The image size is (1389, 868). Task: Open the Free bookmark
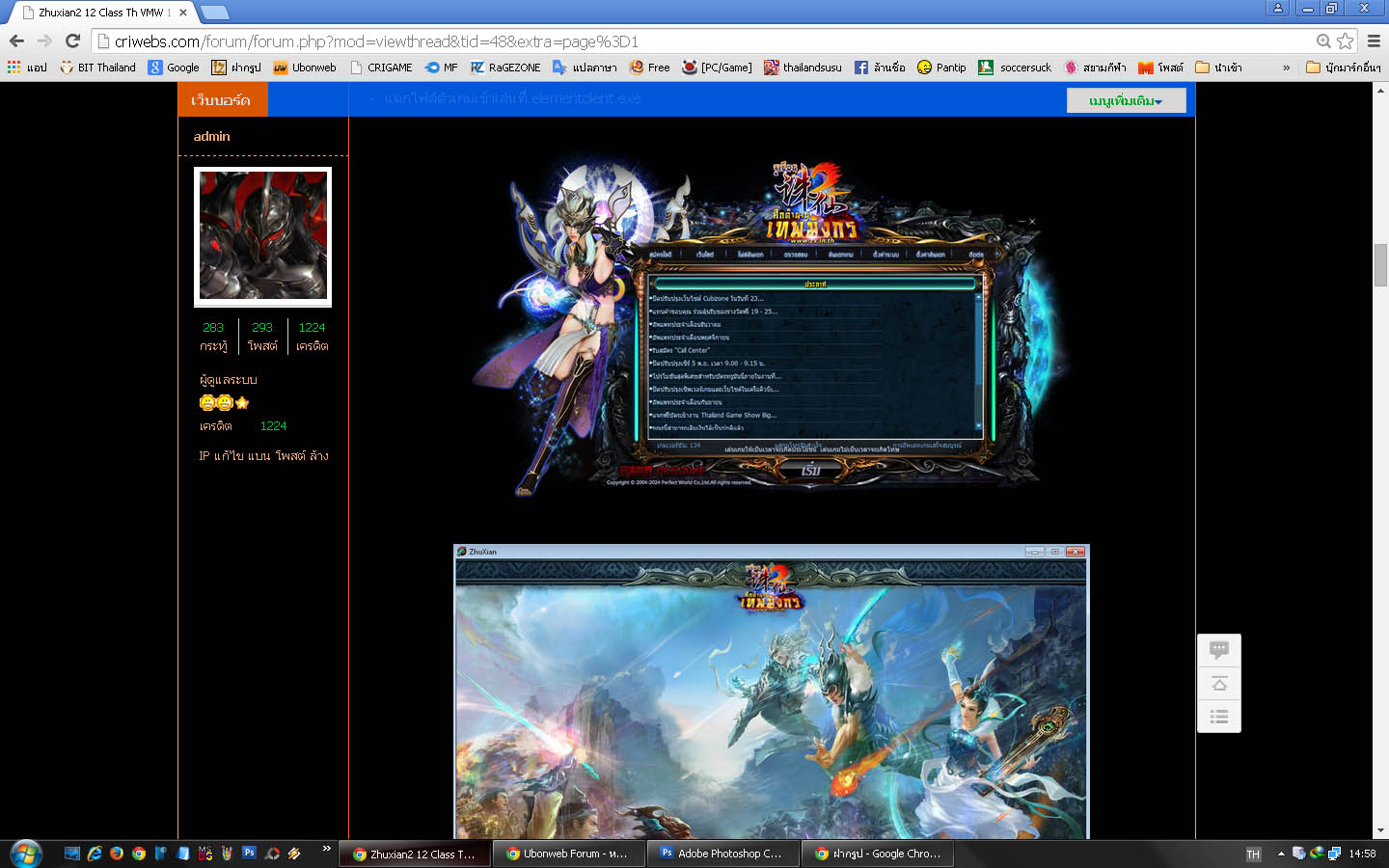(649, 68)
